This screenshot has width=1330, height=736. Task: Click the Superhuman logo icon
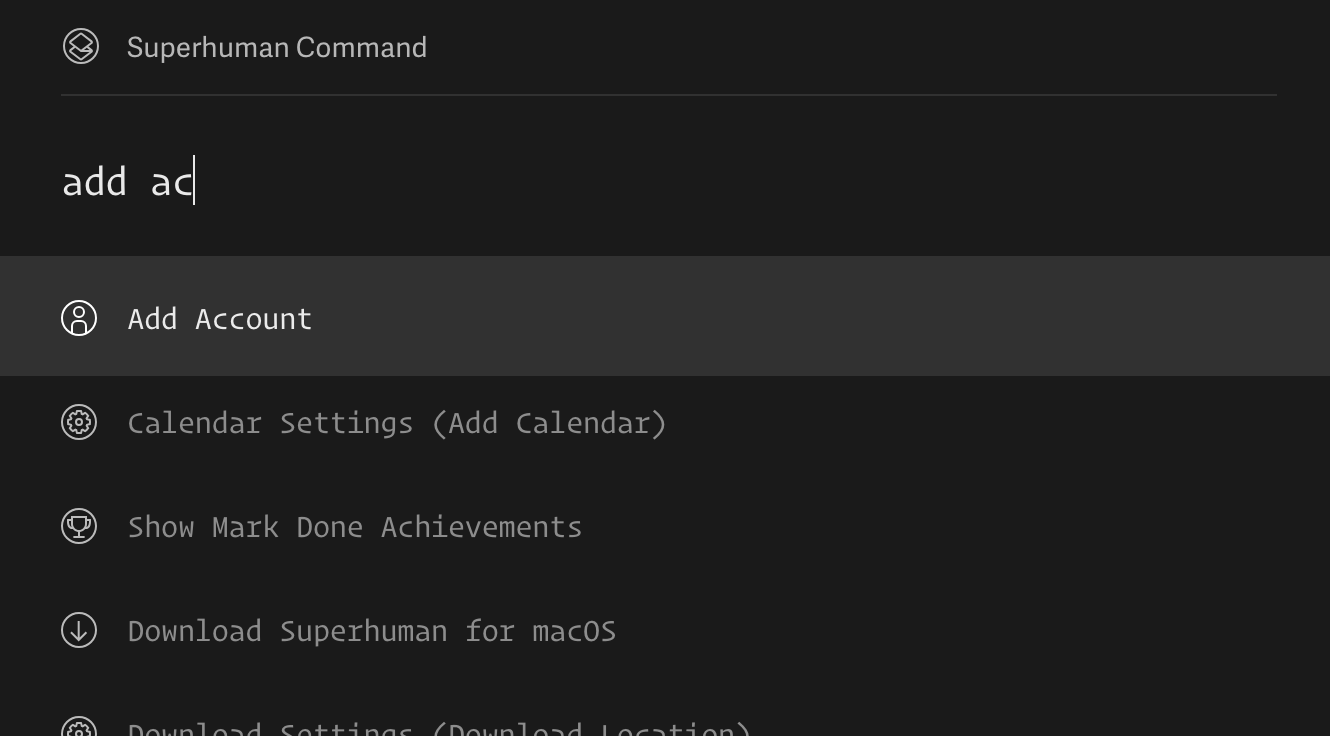tap(81, 46)
